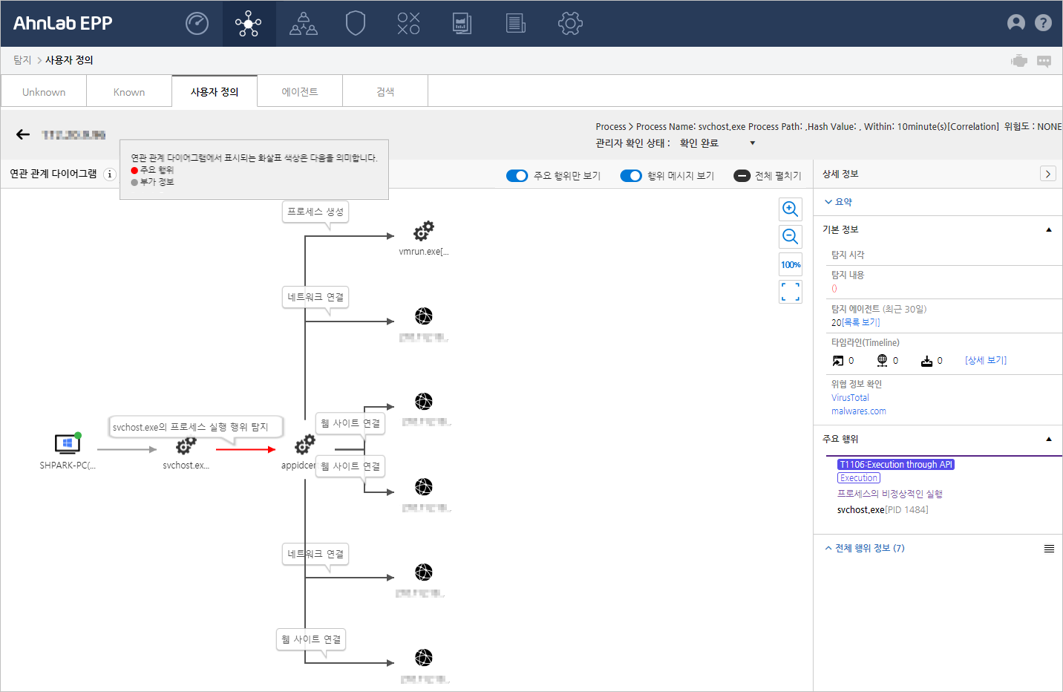Click the zoom in magnifier button

pyautogui.click(x=790, y=209)
